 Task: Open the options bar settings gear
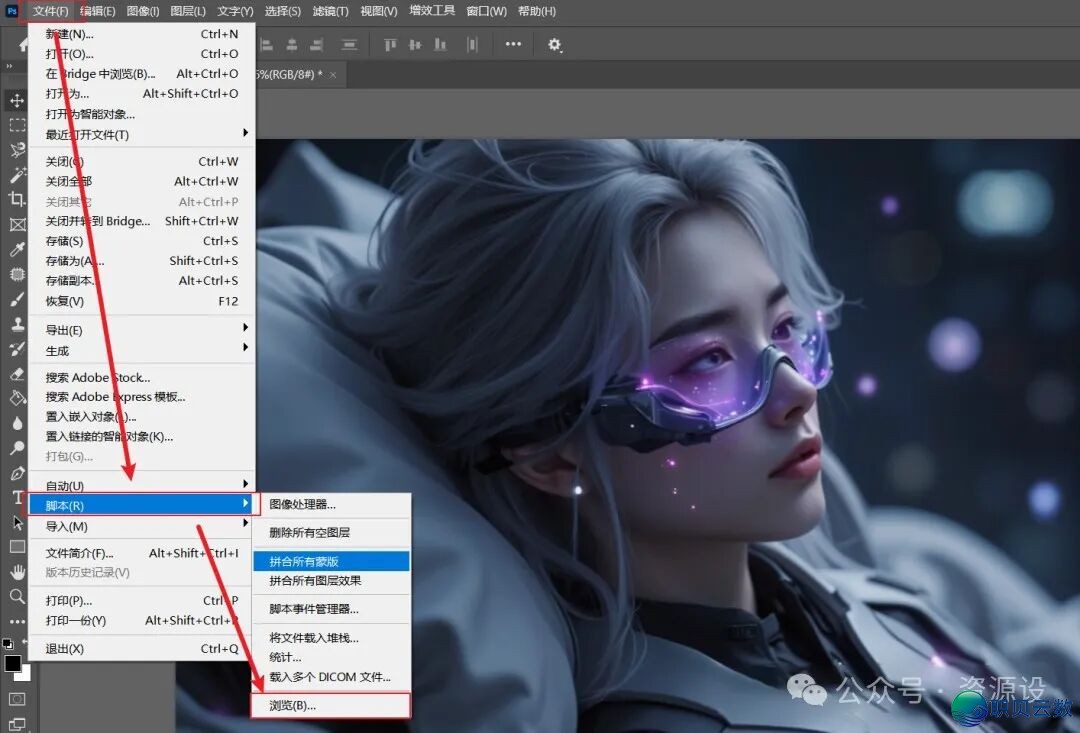tap(555, 44)
